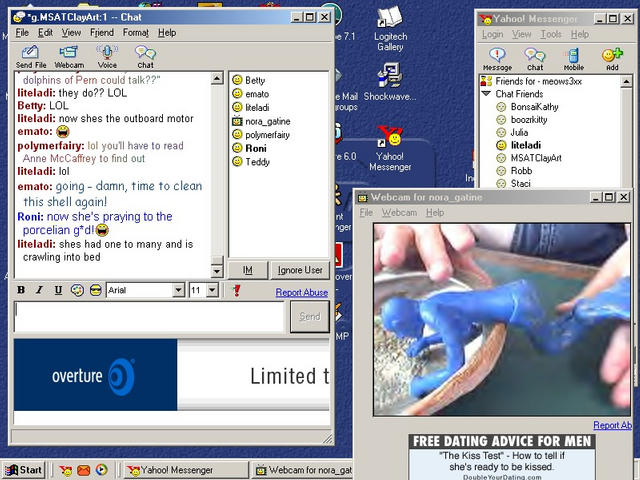Select Betty's smiley in chat user list
The width and height of the screenshot is (640, 480).
pos(237,80)
